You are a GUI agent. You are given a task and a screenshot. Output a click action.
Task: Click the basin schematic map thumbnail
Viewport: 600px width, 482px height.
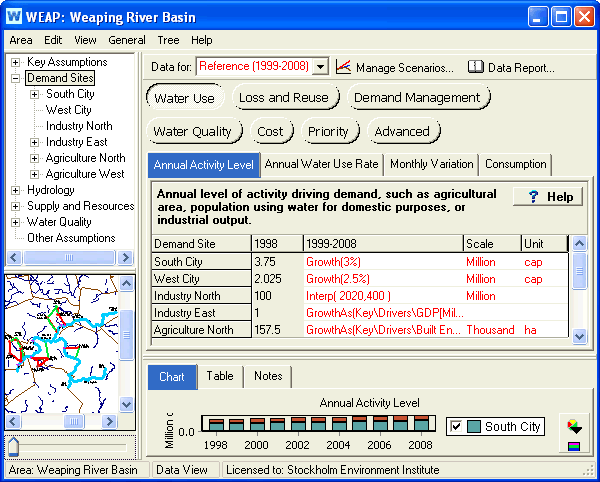(x=61, y=344)
